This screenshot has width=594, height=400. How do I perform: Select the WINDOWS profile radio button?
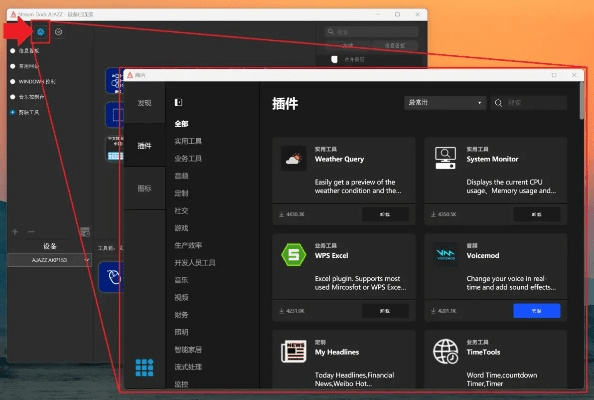13,81
